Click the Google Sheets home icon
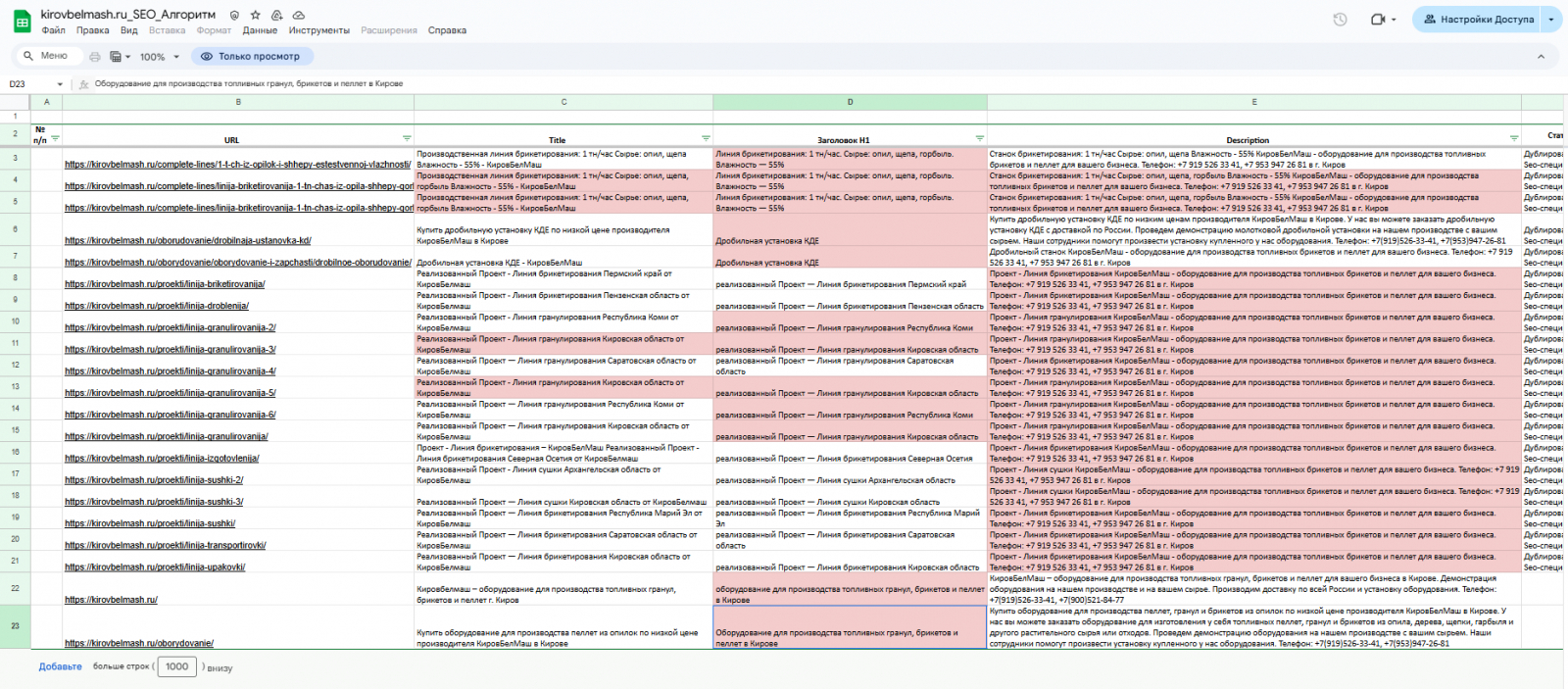This screenshot has height=689, width=1568. coord(20,21)
